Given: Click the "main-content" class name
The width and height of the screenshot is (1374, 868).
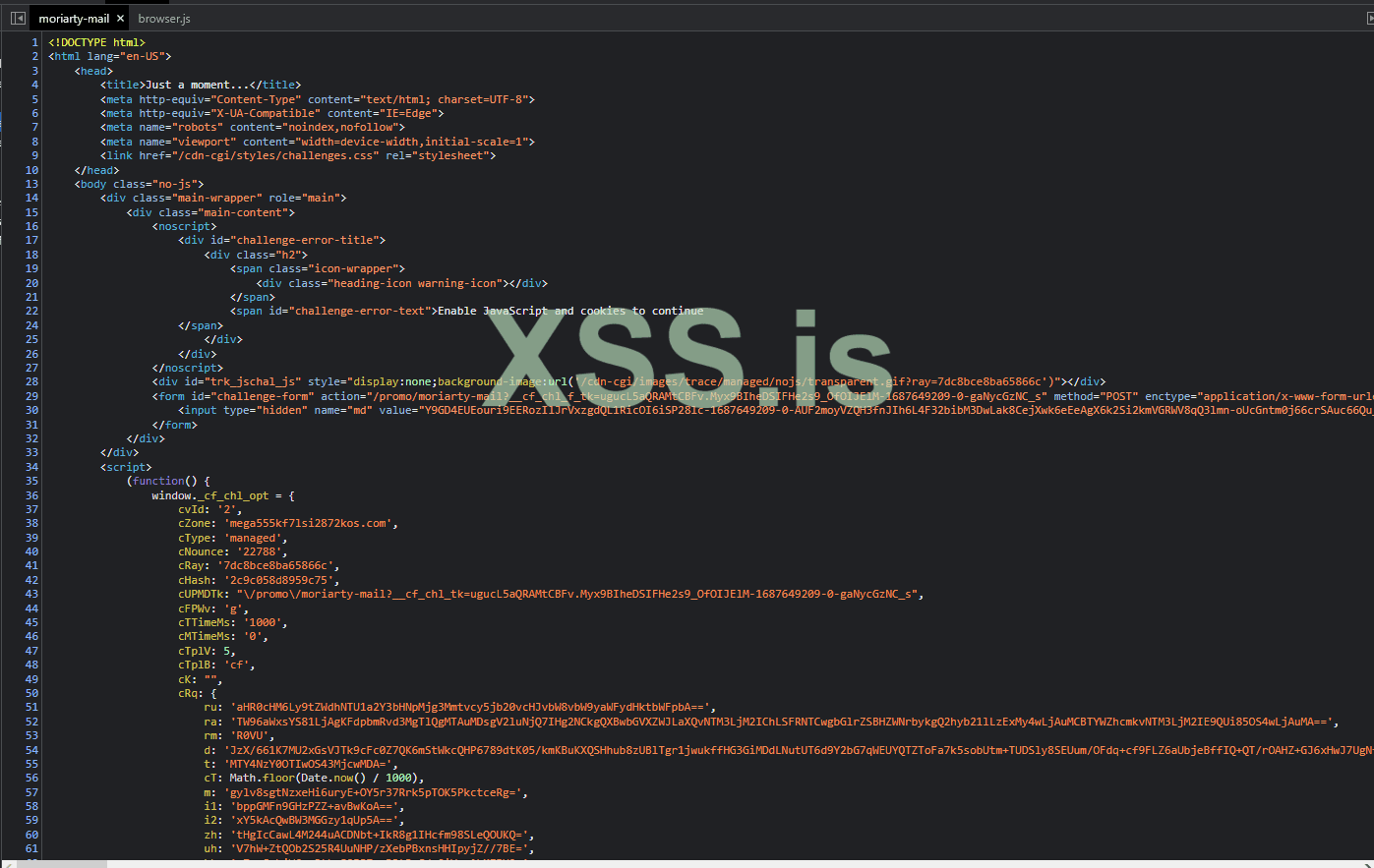Looking at the screenshot, I should click(243, 212).
